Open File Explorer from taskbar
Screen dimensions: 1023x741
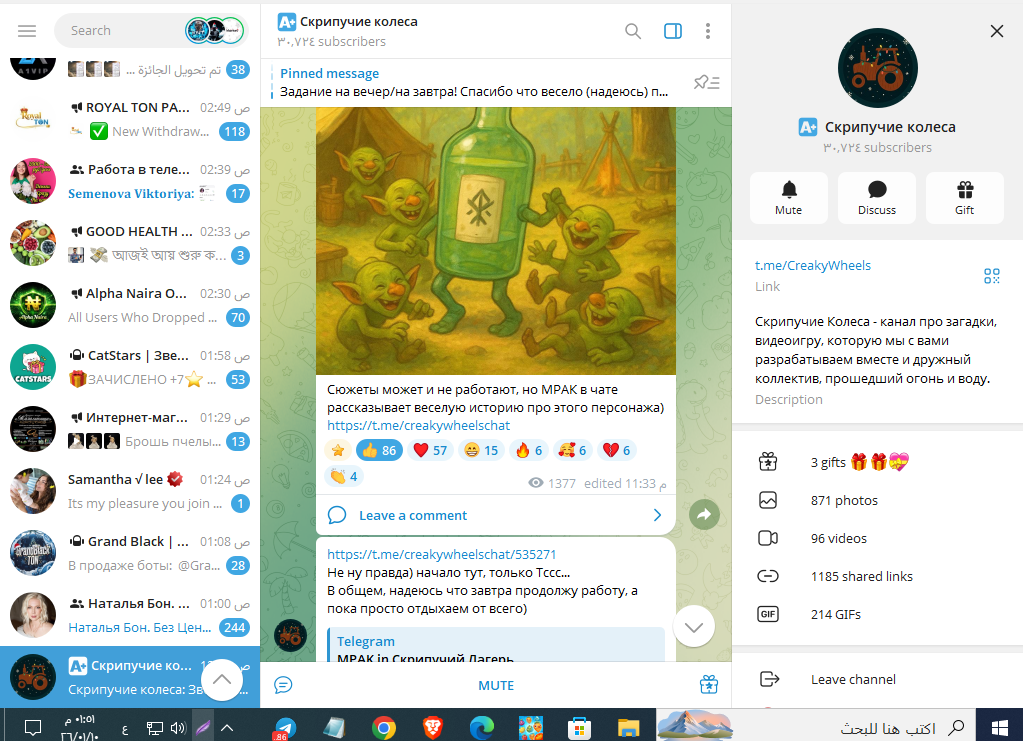click(x=628, y=727)
